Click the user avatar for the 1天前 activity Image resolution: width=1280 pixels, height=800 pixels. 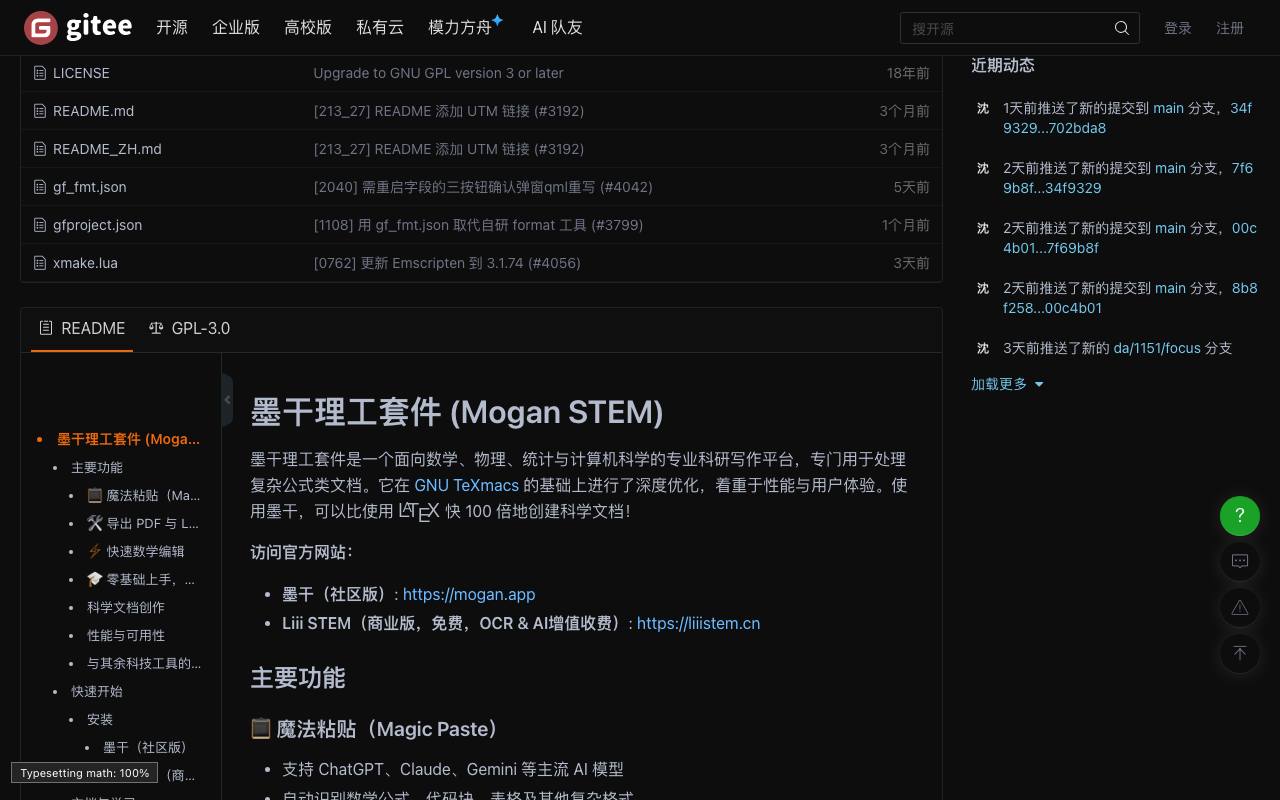(983, 108)
